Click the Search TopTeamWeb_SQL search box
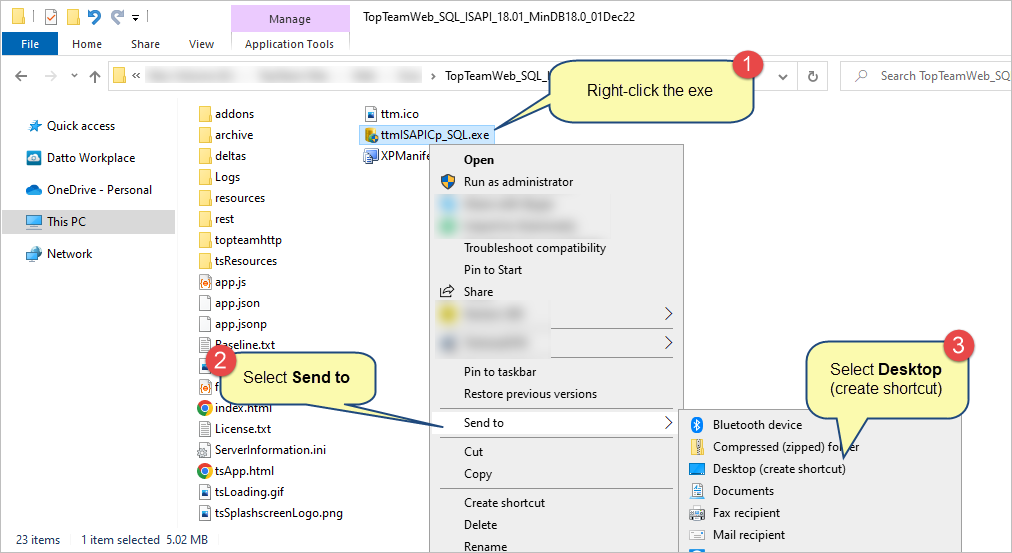Viewport: 1012px width, 553px height. coord(926,76)
